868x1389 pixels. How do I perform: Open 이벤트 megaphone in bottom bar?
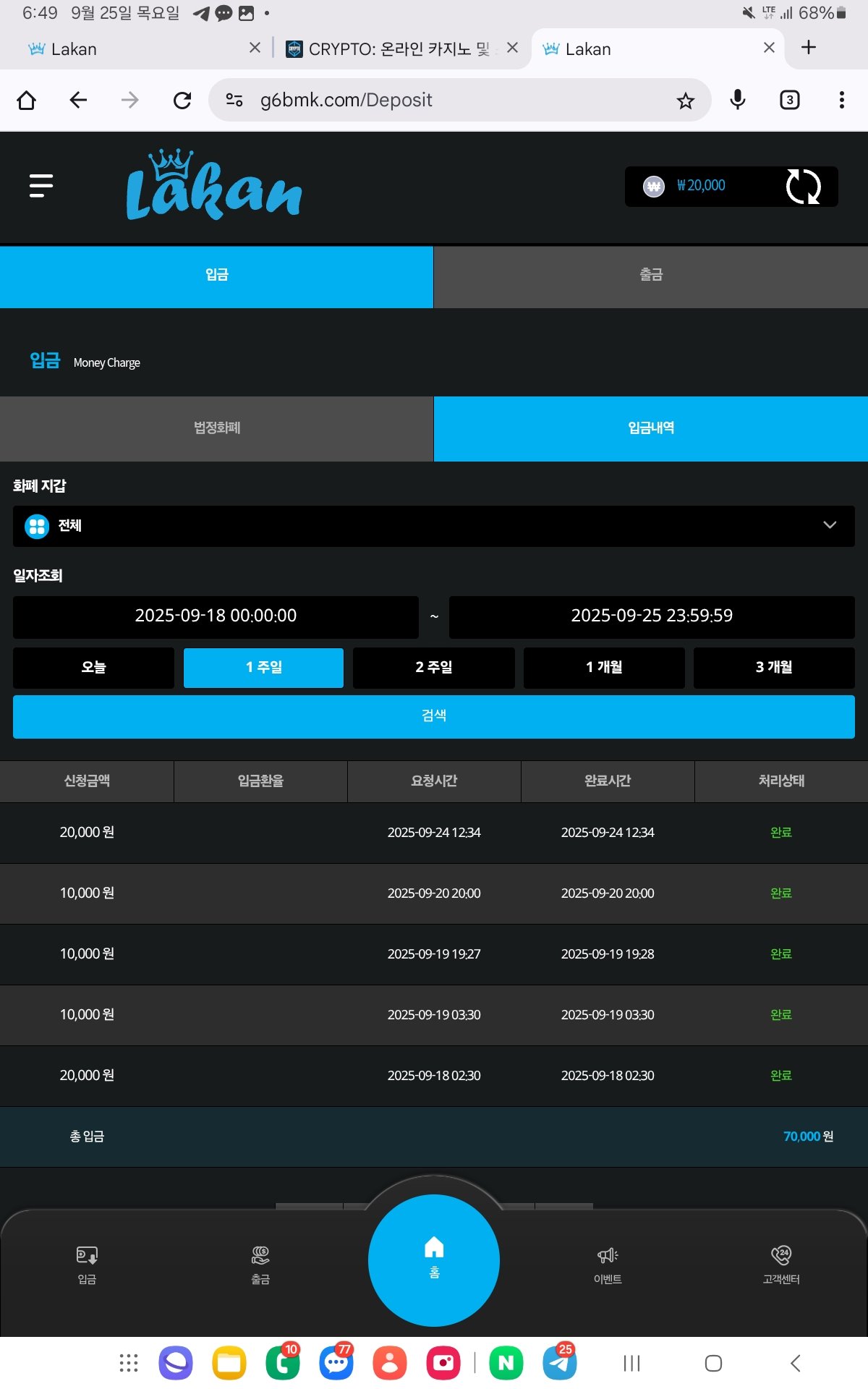pyautogui.click(x=608, y=1264)
